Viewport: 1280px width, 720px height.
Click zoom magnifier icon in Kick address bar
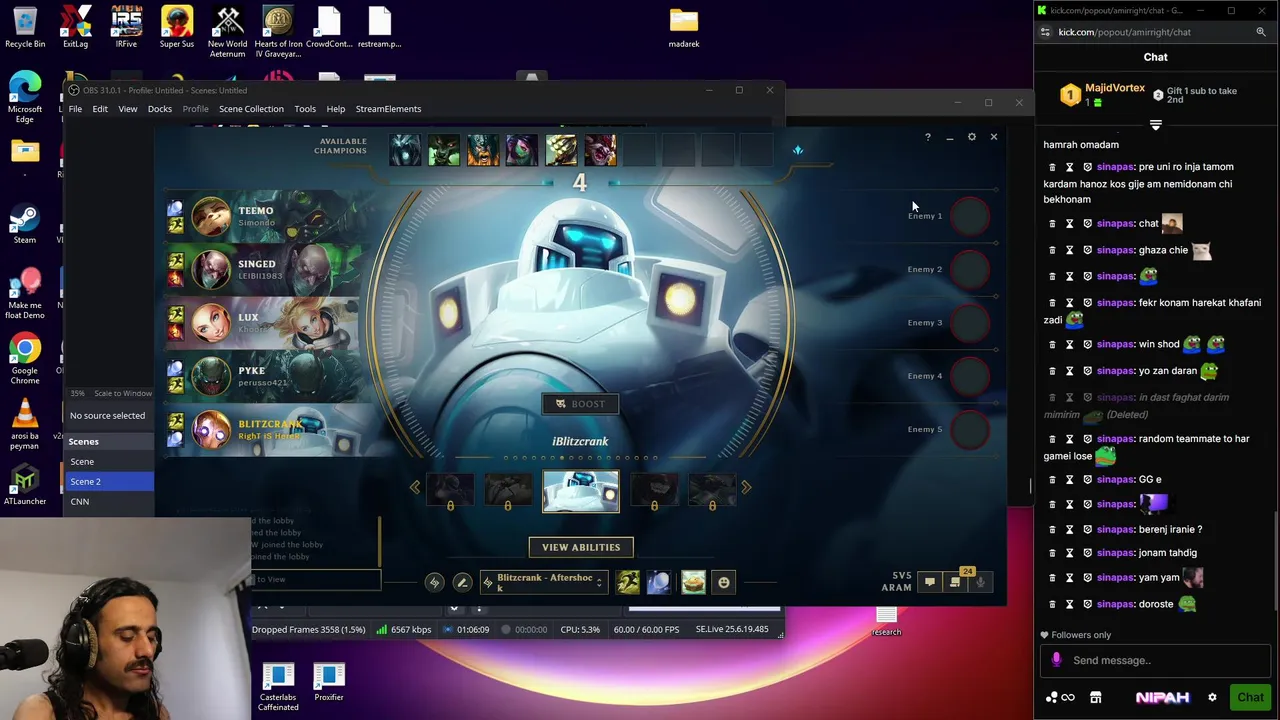pos(1261,32)
